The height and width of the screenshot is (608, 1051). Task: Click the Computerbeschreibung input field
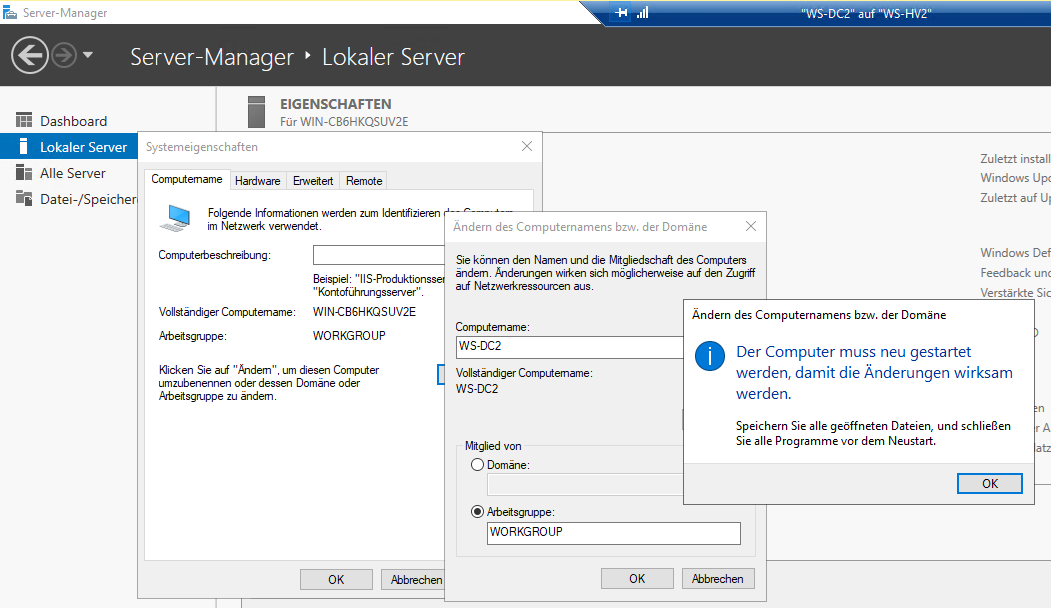pyautogui.click(x=379, y=255)
